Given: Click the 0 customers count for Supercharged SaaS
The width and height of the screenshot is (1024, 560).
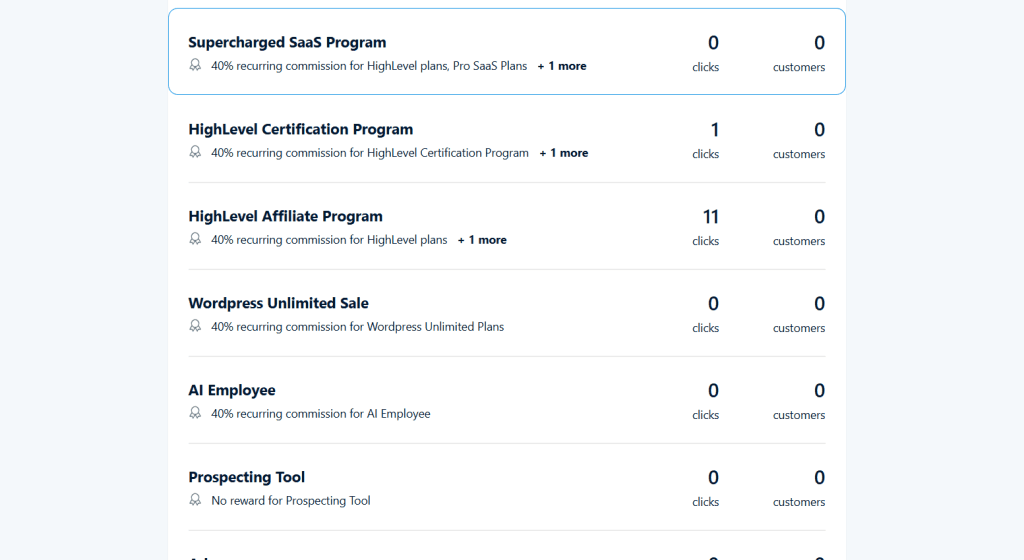Looking at the screenshot, I should pos(819,43).
